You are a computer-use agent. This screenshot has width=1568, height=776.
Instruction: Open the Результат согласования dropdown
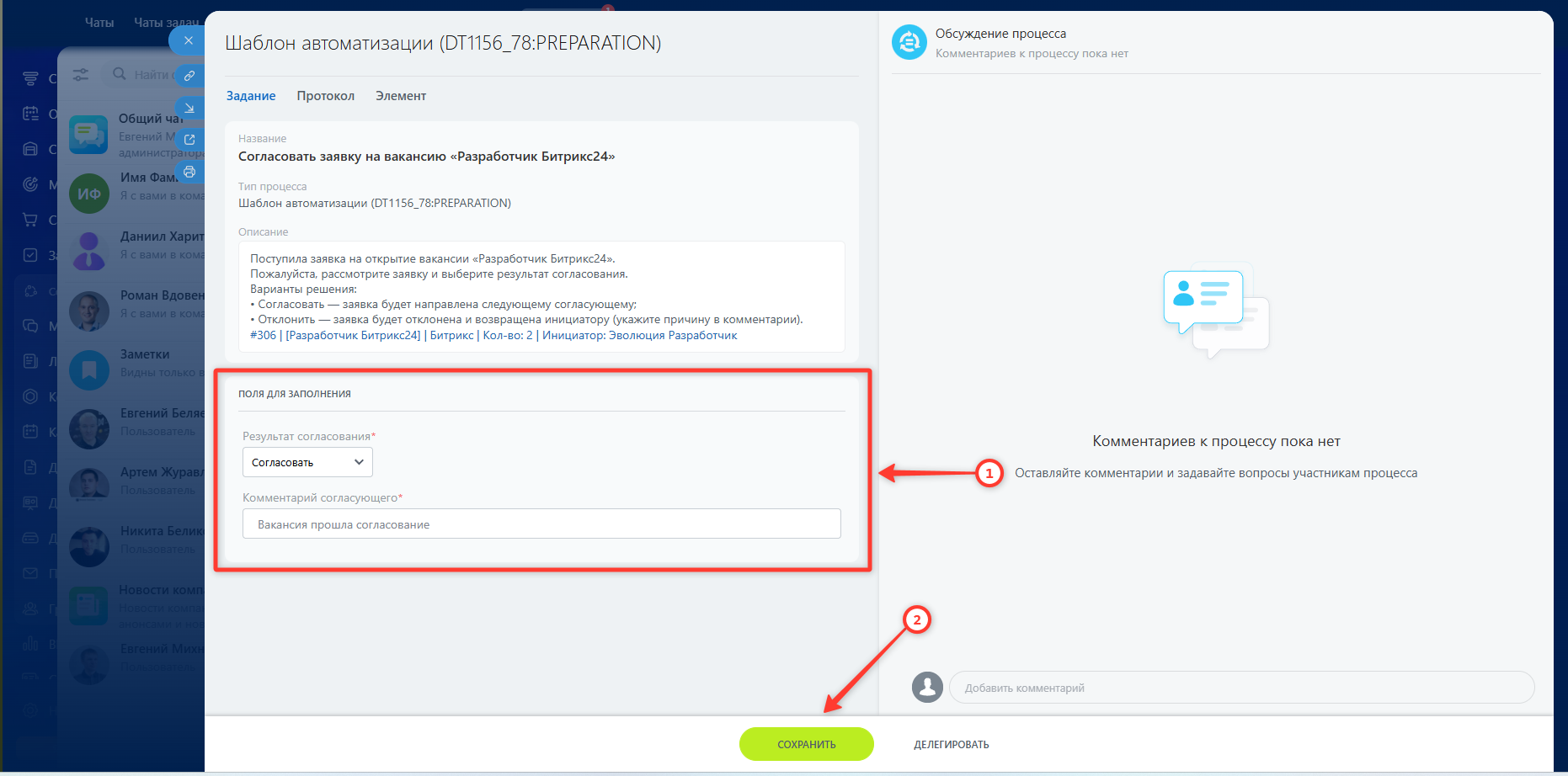coord(307,462)
